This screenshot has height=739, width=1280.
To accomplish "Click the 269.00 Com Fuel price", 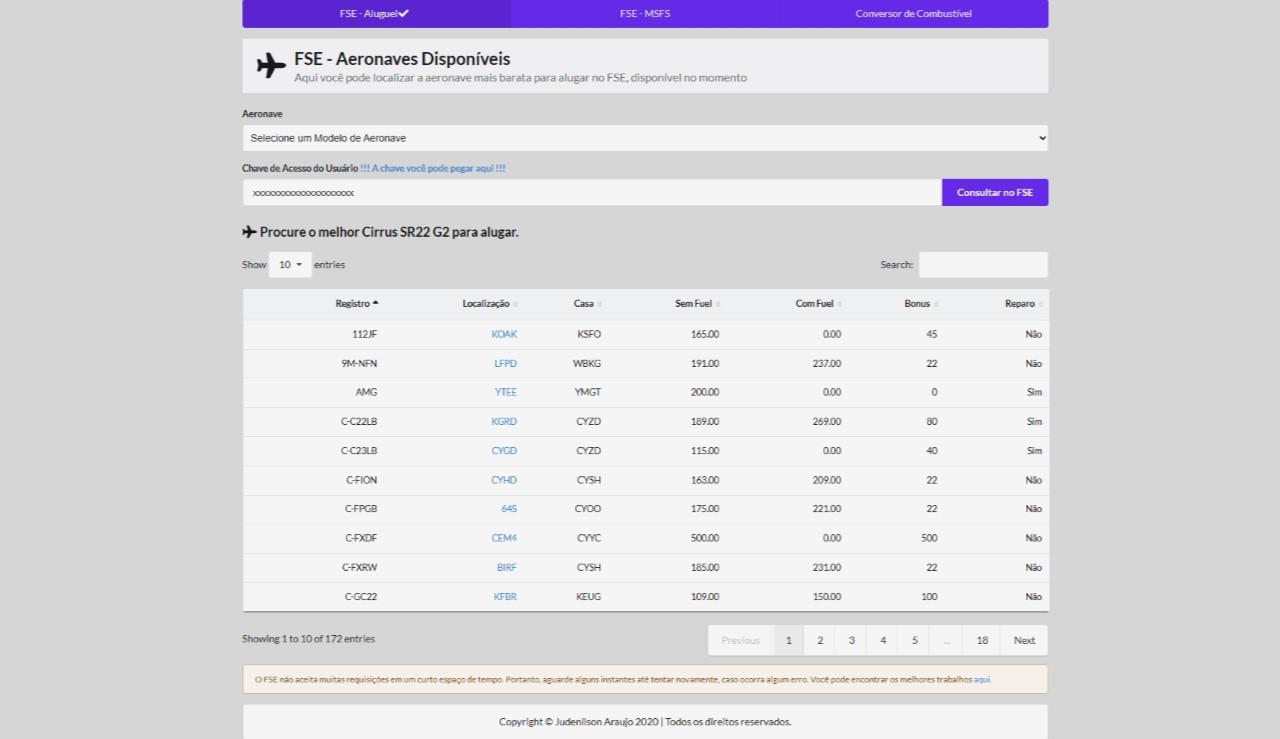I will click(x=827, y=422).
